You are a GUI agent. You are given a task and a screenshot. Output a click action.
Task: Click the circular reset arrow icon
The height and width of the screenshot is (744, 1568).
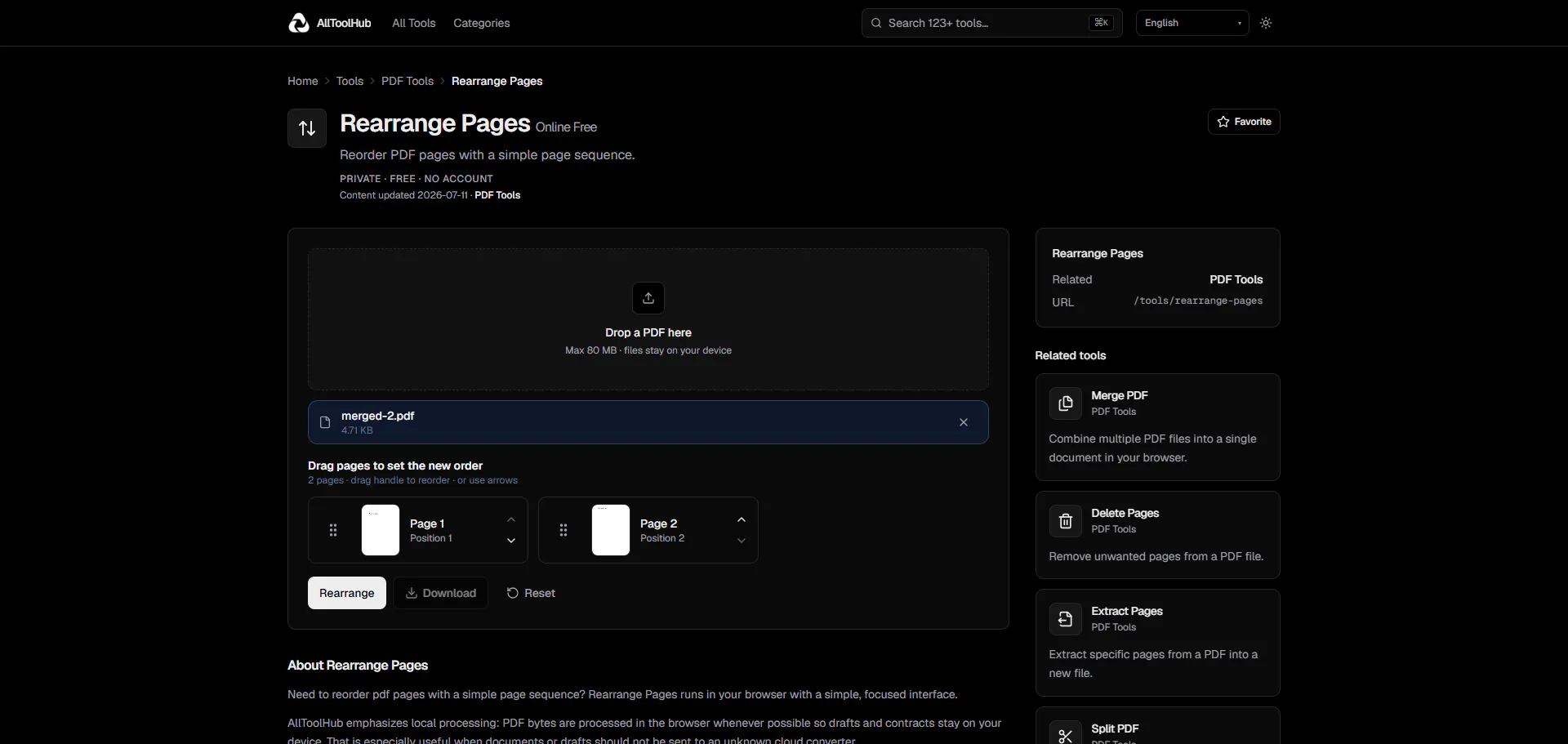pyautogui.click(x=513, y=593)
